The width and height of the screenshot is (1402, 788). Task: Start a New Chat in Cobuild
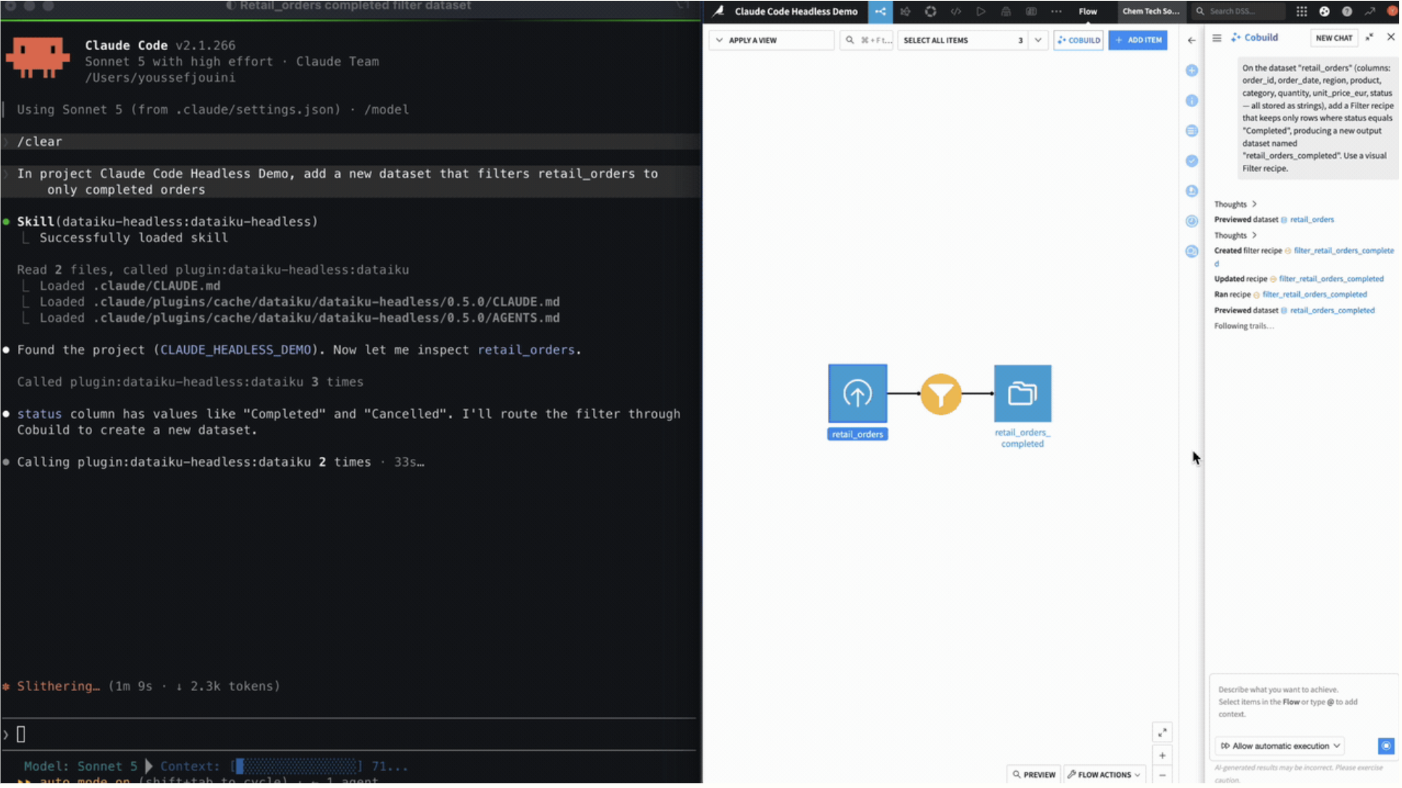coord(1333,38)
